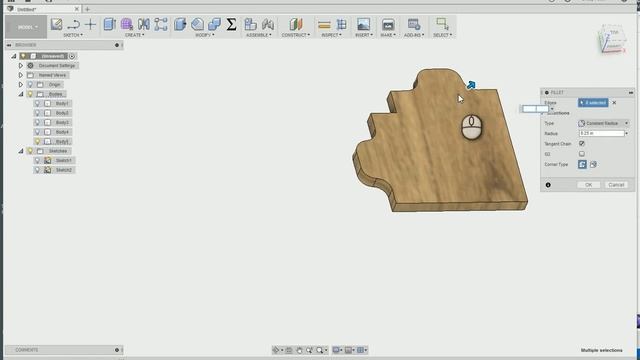Expand the Document Settings node
Image resolution: width=640 pixels, height=360 pixels.
pos(21,65)
